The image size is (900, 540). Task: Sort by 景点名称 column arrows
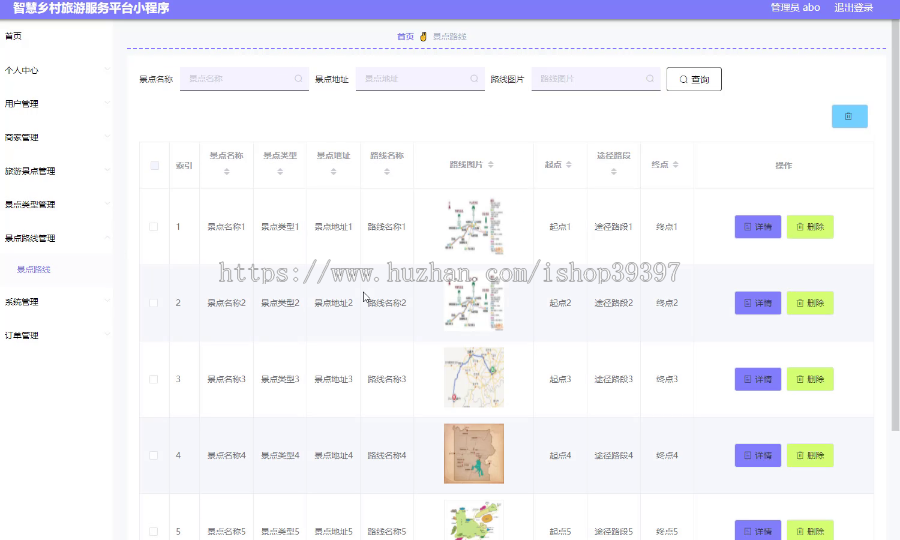click(x=226, y=172)
